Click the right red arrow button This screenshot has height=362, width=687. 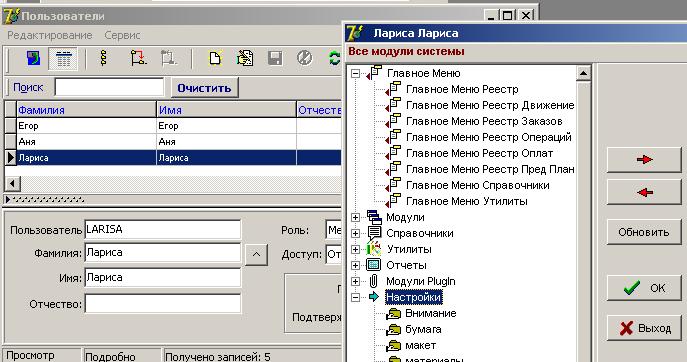pos(644,160)
